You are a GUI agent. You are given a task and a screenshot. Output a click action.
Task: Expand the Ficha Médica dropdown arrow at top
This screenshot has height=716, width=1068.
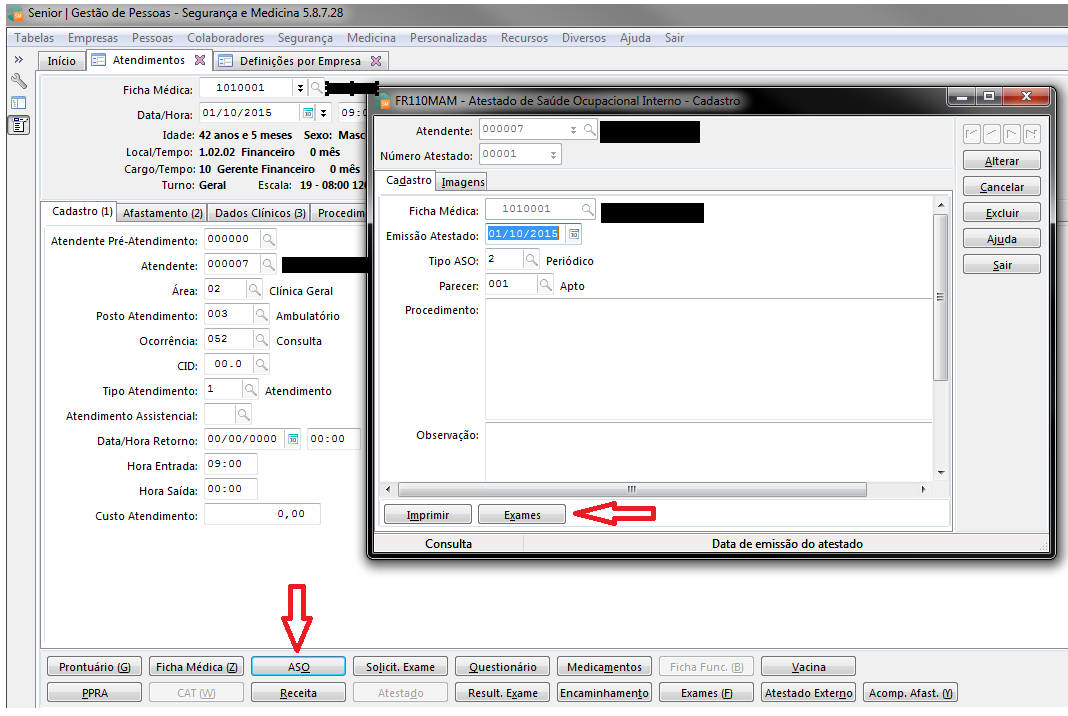[x=300, y=88]
